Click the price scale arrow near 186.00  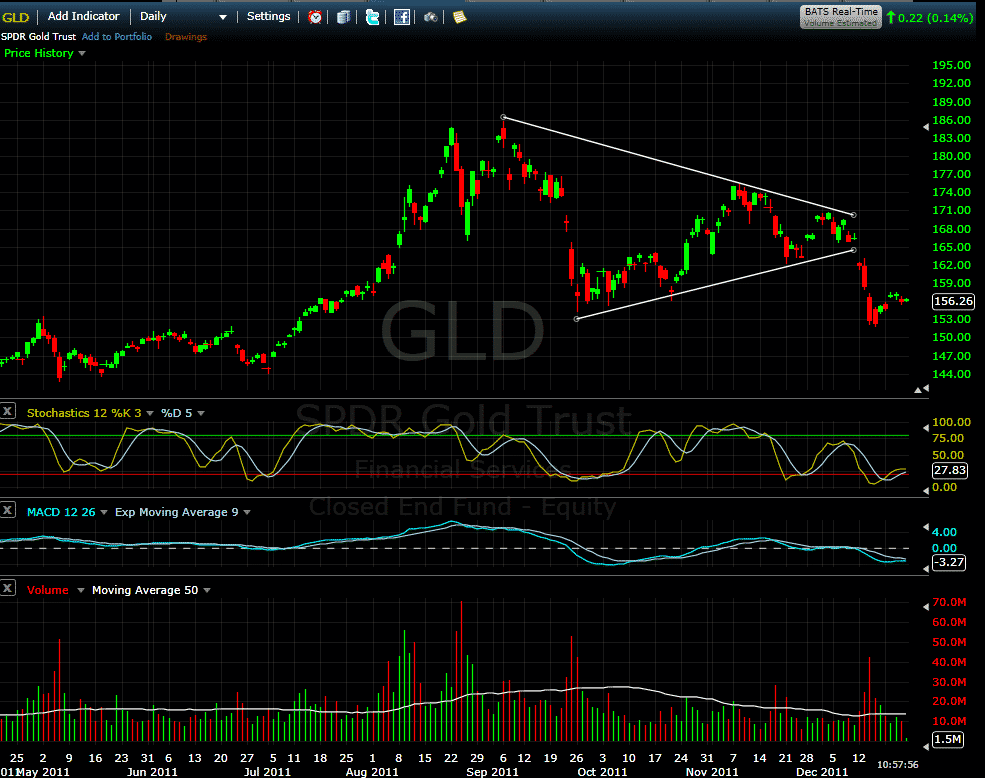click(x=925, y=127)
